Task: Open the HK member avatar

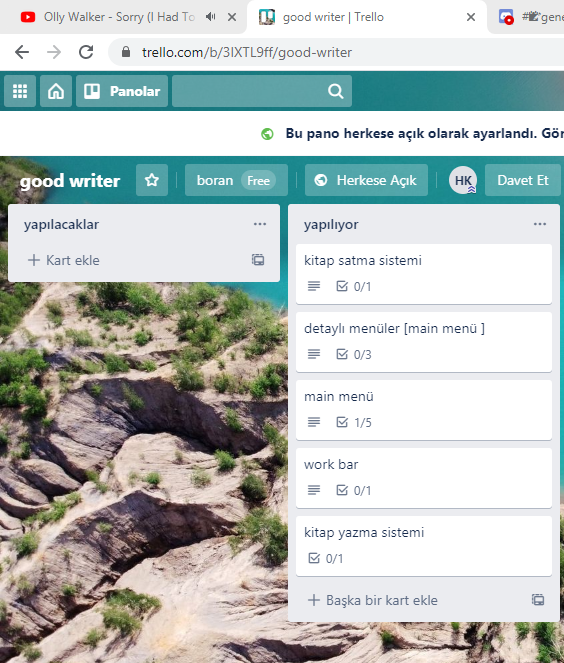Action: coord(463,180)
